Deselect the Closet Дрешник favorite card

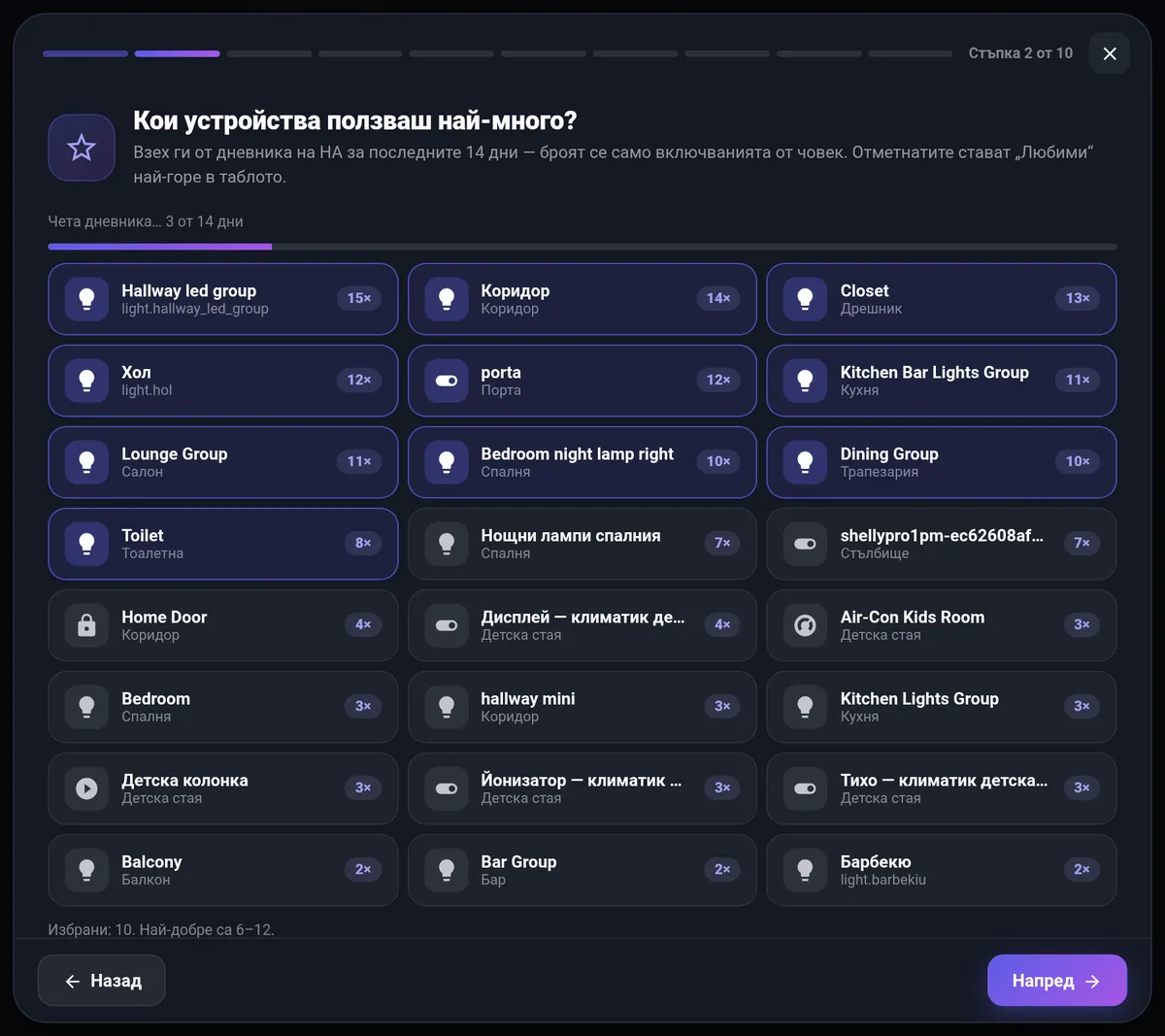click(941, 299)
